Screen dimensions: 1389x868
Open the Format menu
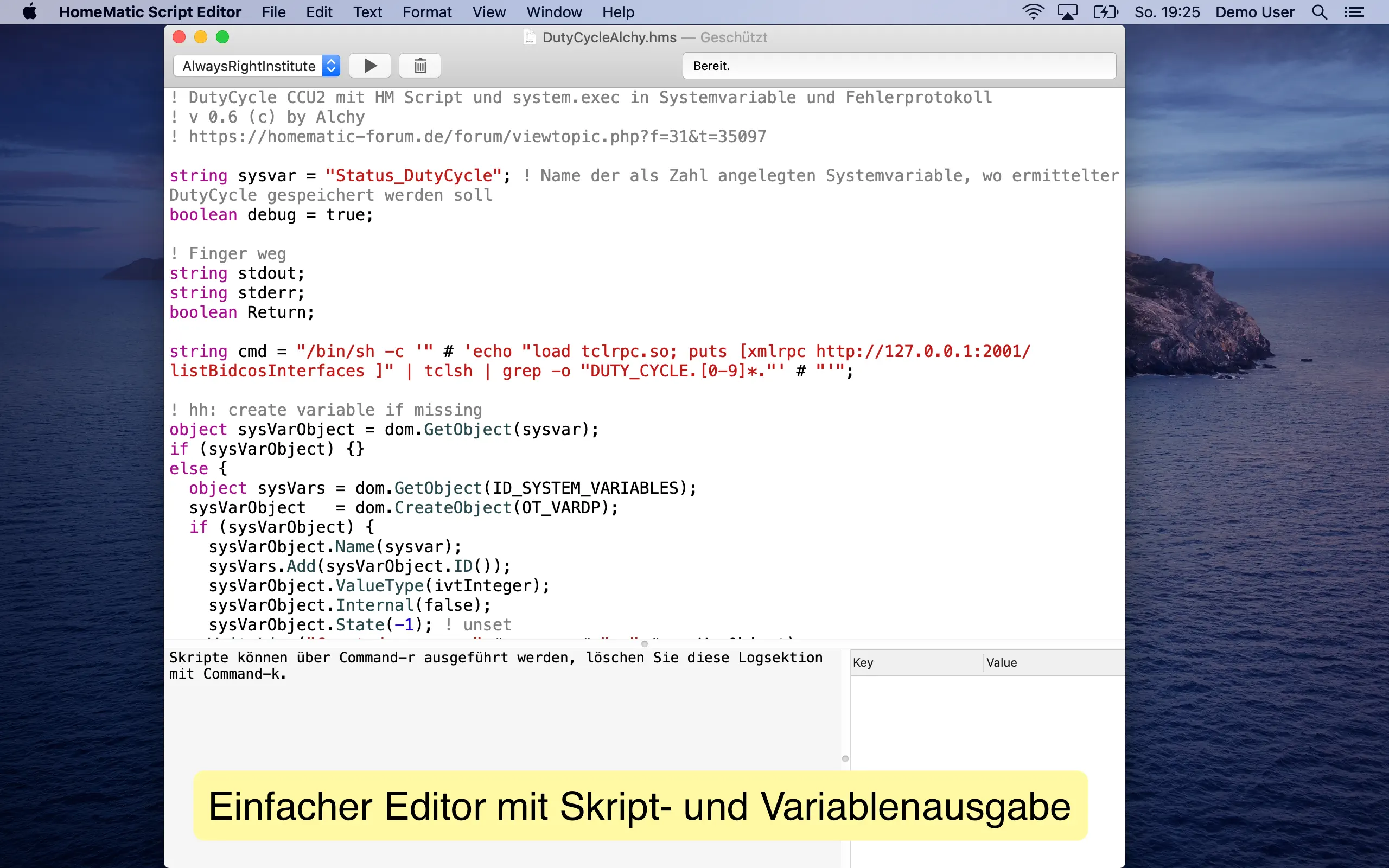(426, 12)
